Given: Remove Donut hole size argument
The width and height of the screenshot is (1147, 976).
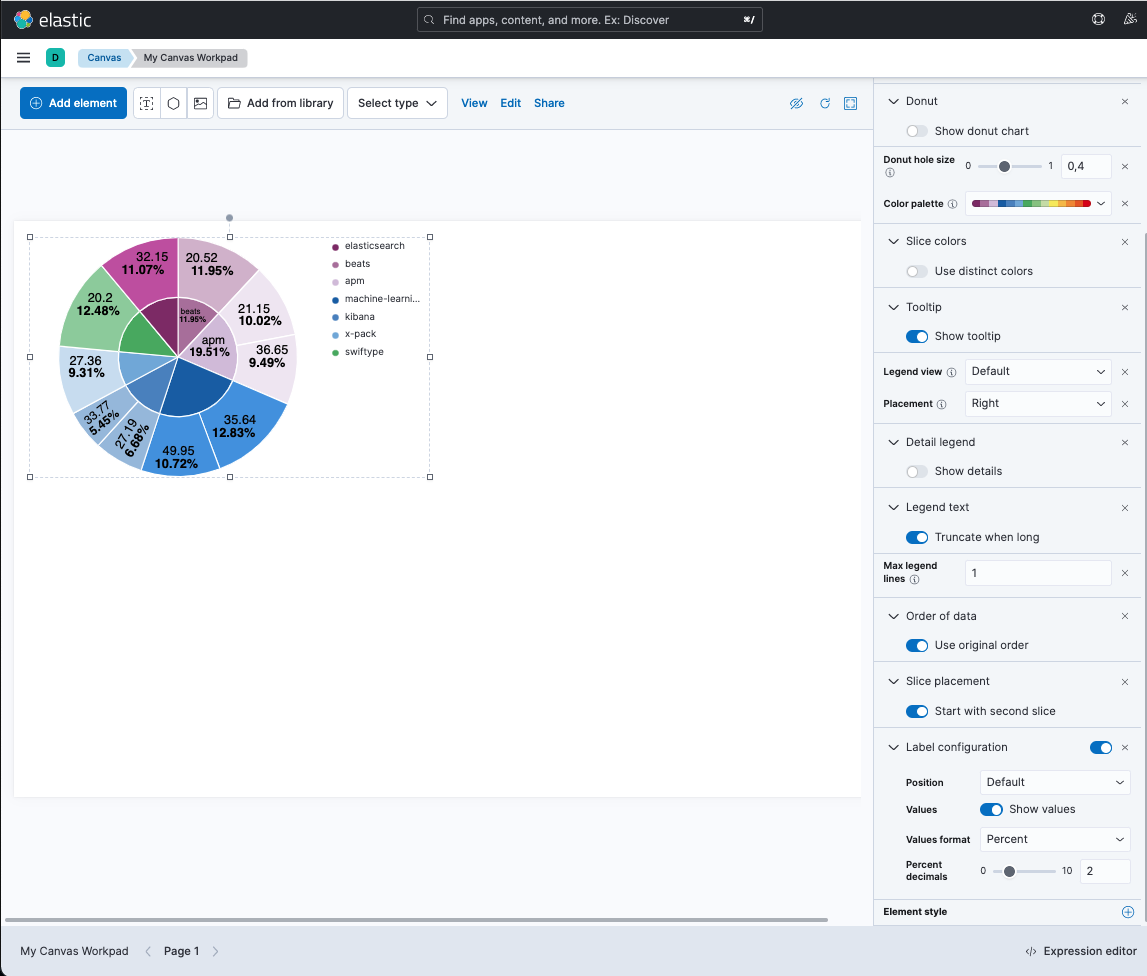Looking at the screenshot, I should (x=1125, y=167).
